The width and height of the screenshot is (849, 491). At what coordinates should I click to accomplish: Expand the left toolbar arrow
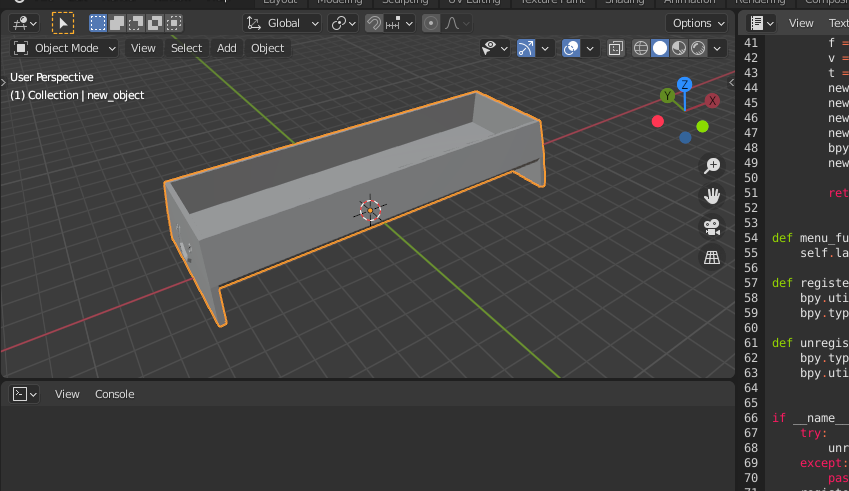(3, 82)
